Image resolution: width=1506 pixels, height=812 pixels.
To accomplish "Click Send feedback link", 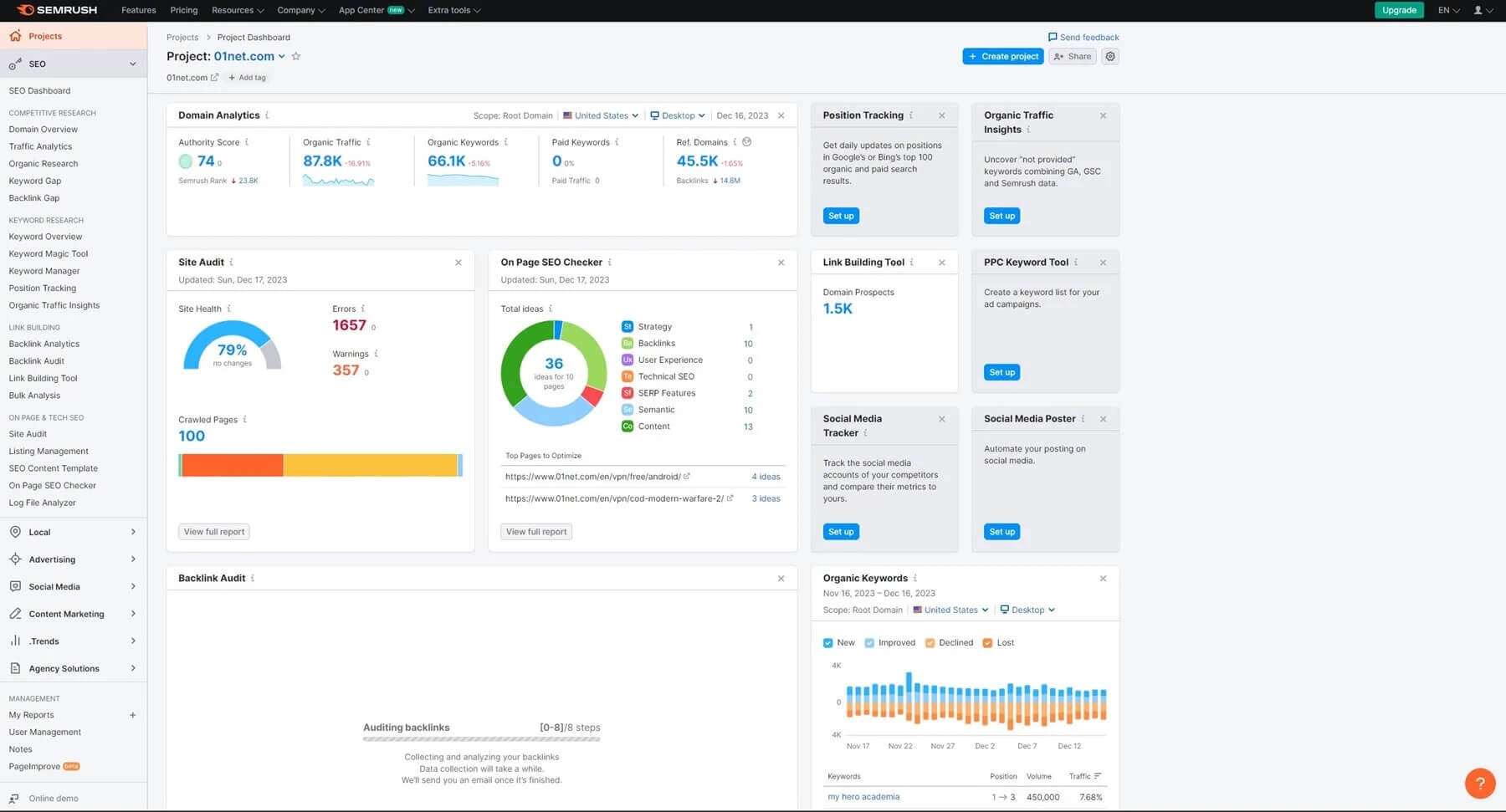I will click(1083, 37).
